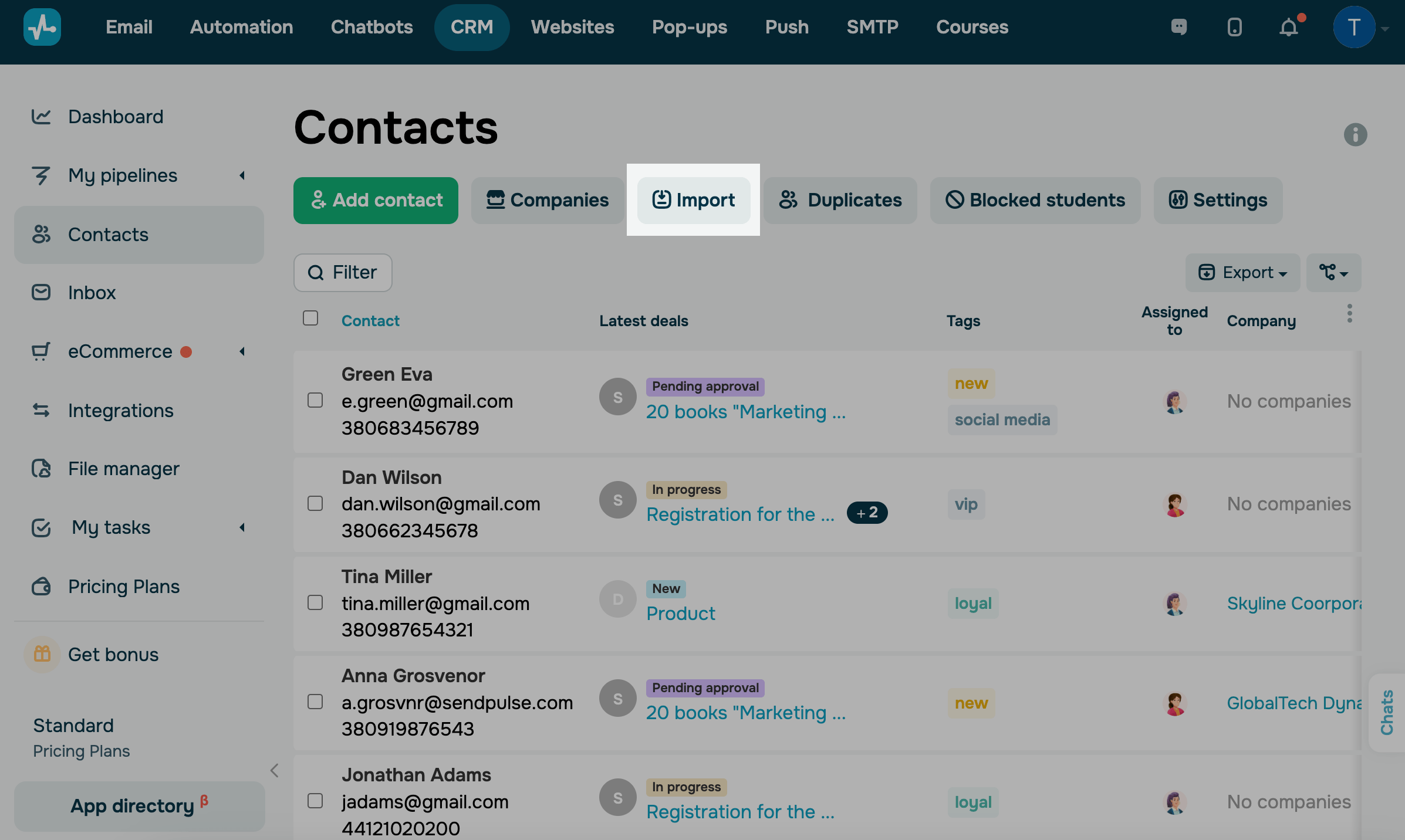Click the Import button
The image size is (1405, 840).
point(694,200)
